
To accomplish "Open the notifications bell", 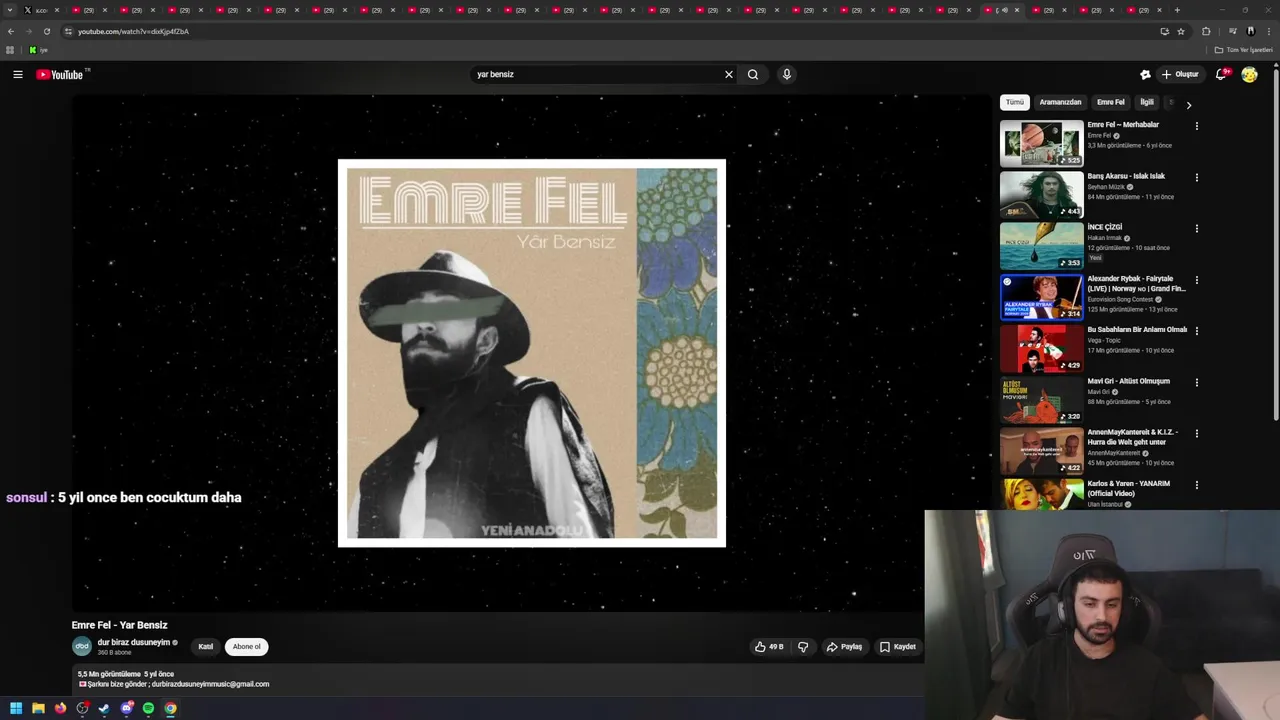I will pyautogui.click(x=1221, y=74).
